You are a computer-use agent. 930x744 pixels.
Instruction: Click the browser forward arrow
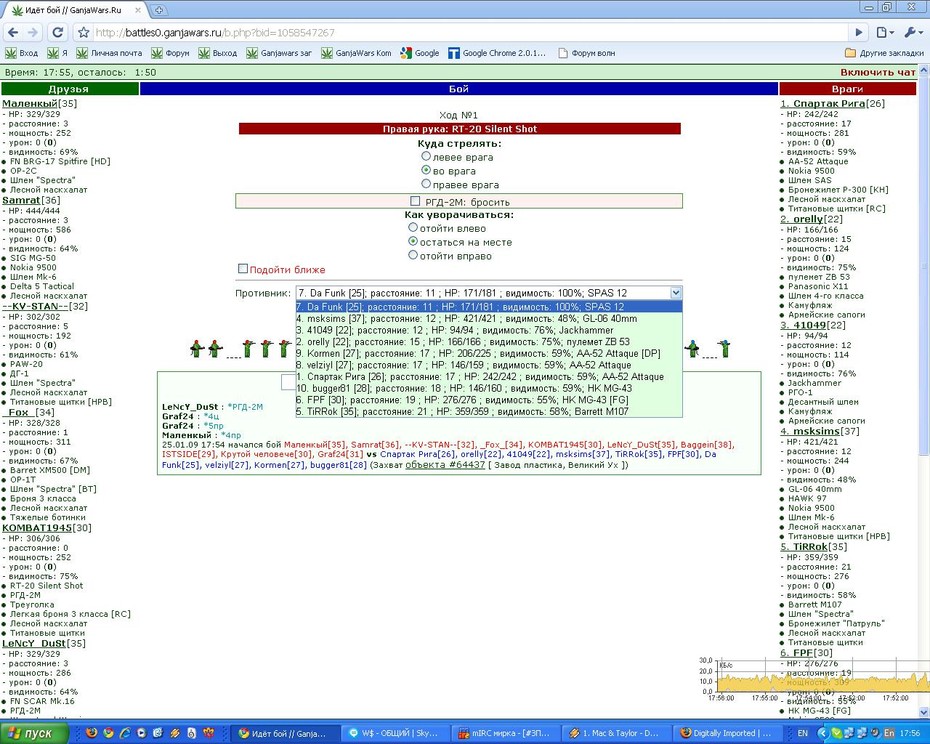tap(33, 33)
